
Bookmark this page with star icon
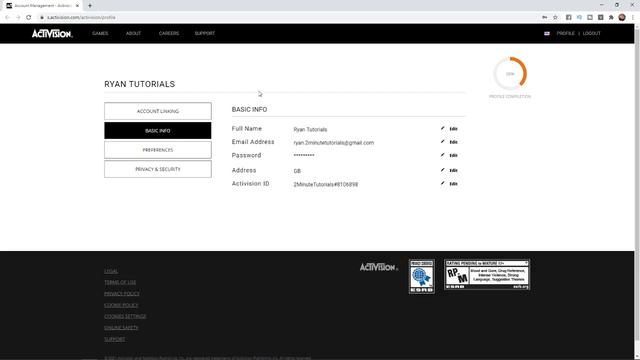(x=555, y=18)
